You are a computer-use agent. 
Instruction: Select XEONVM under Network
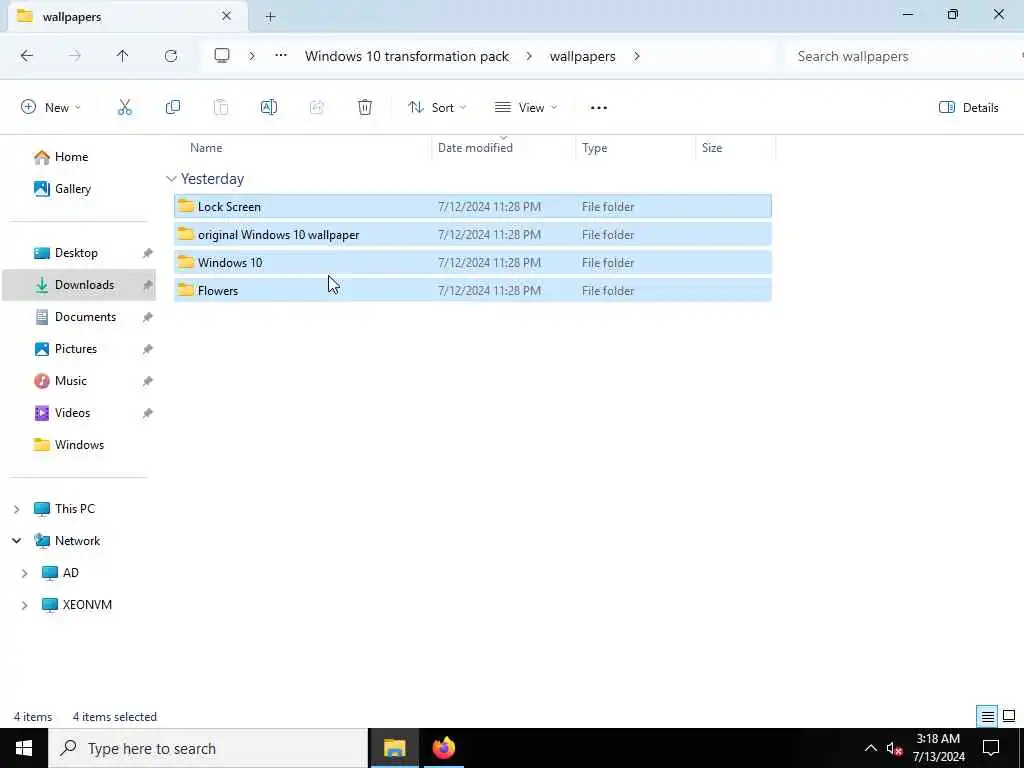[86, 605]
